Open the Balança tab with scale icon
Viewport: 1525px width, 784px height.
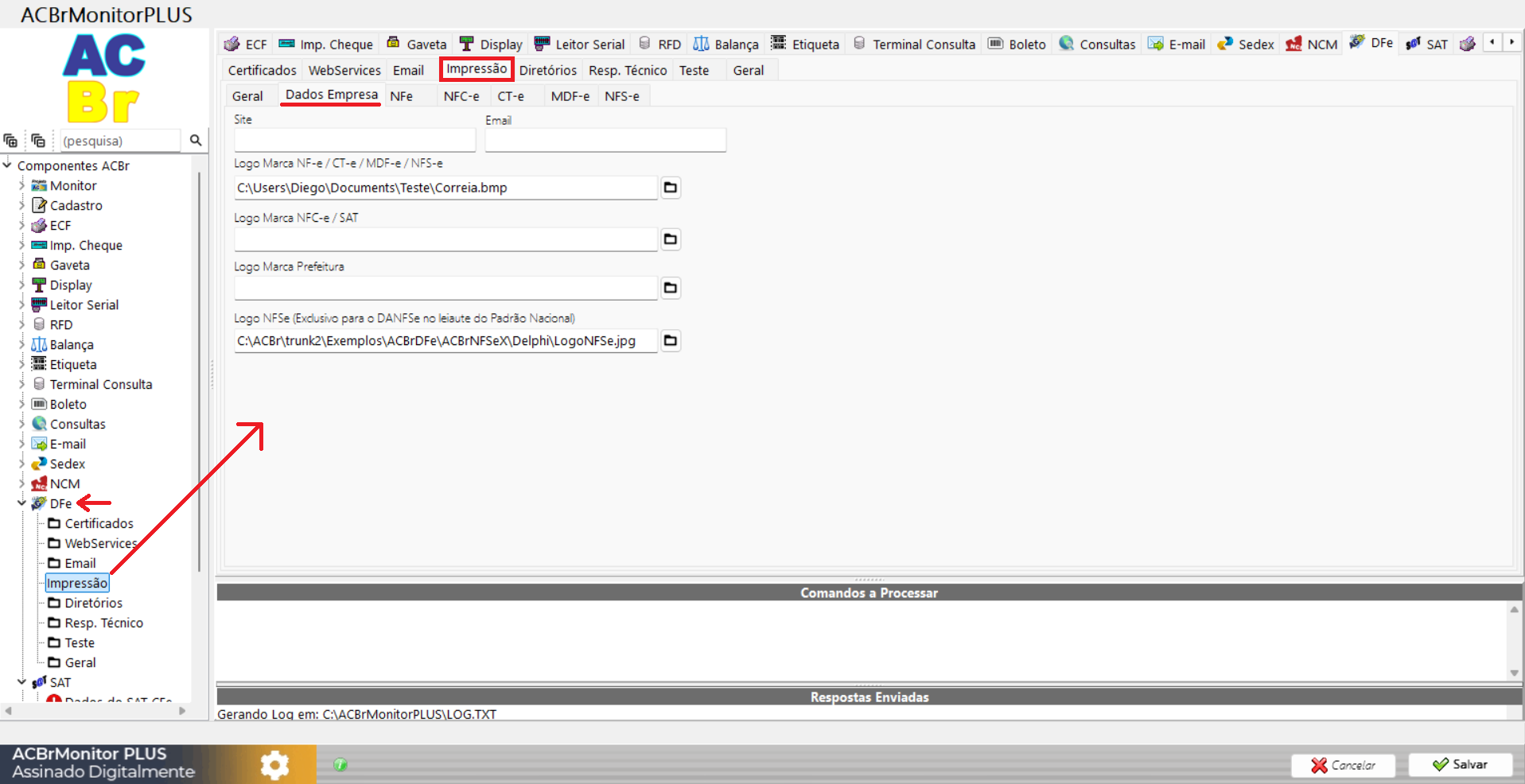[726, 45]
